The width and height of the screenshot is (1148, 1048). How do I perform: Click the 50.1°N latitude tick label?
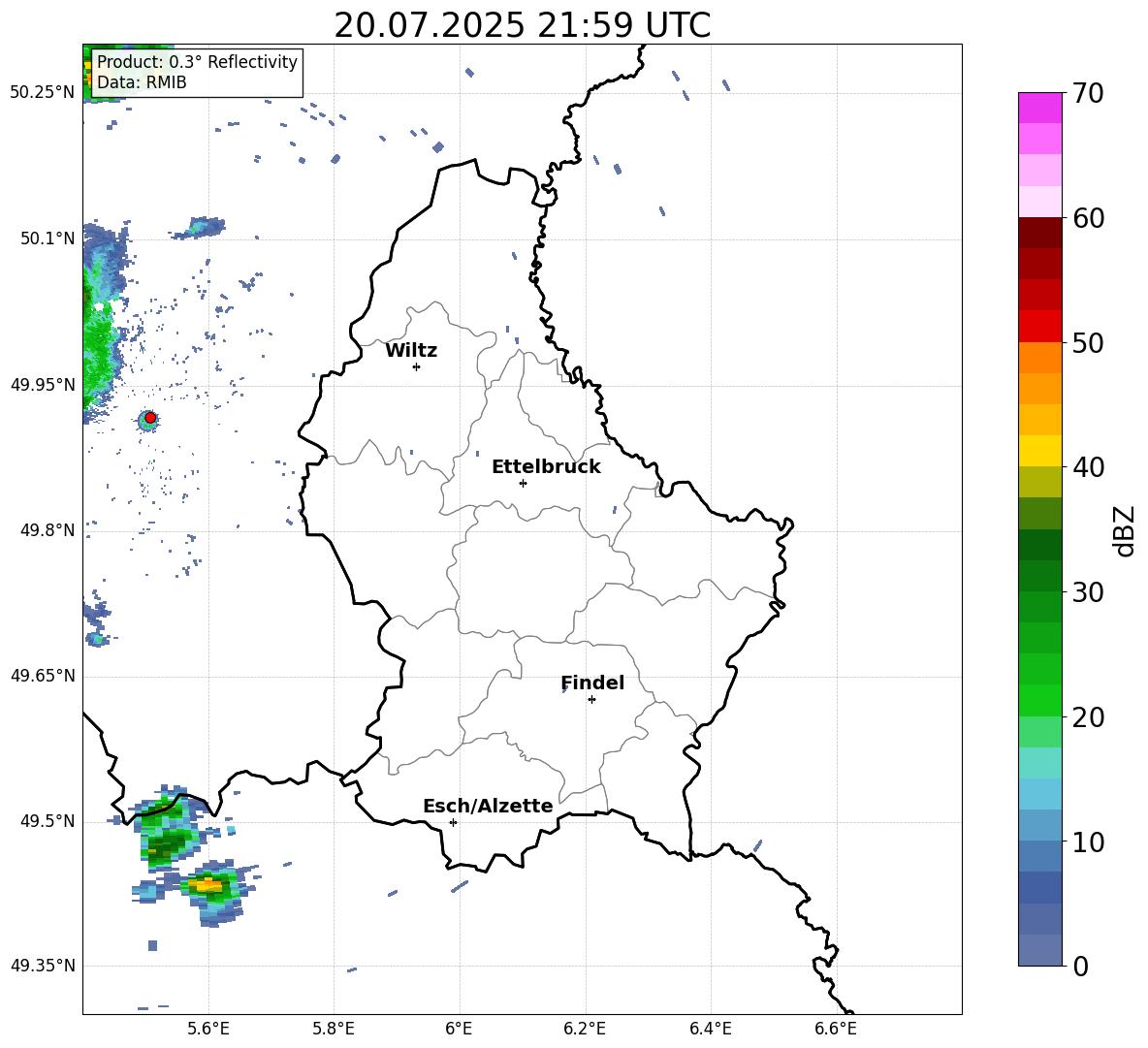pos(48,238)
